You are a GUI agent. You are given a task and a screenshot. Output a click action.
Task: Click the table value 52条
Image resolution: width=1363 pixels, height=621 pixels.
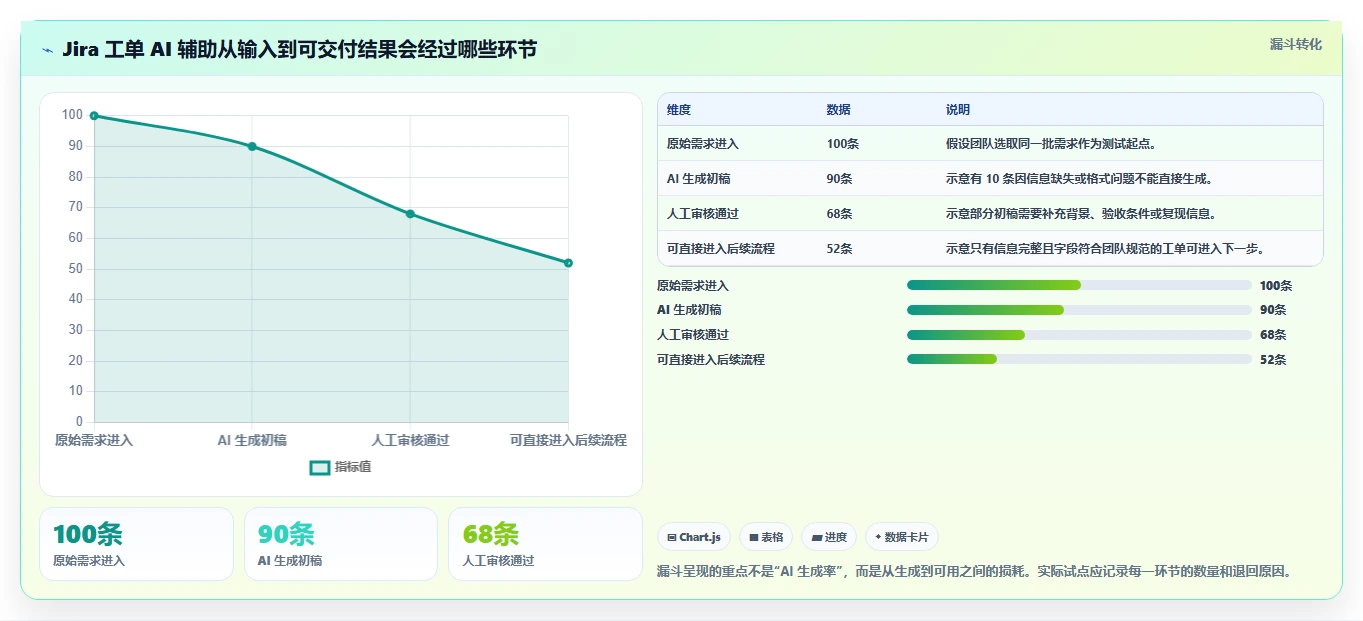840,249
